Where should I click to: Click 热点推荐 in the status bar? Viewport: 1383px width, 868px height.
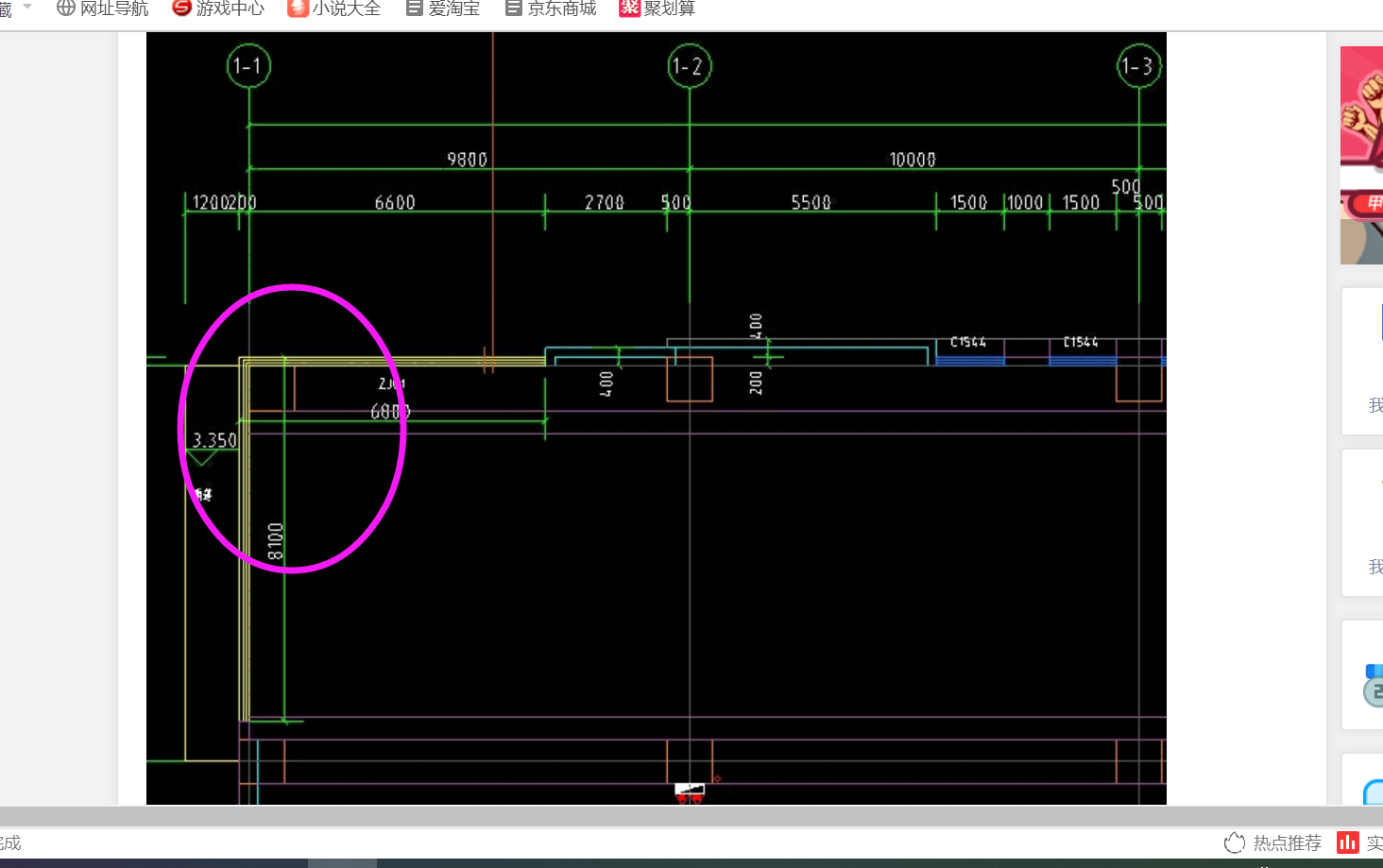(1272, 842)
